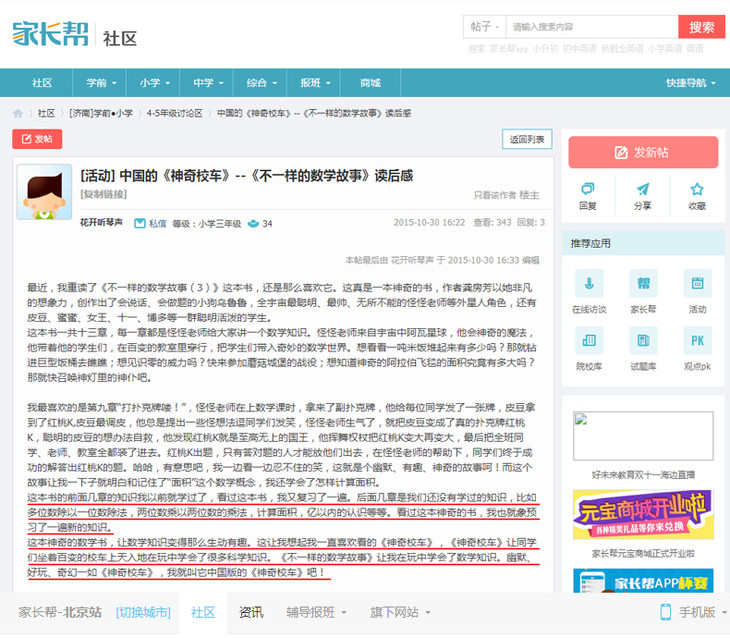Click the 新概念英语 hot search keyword

pyautogui.click(x=622, y=48)
